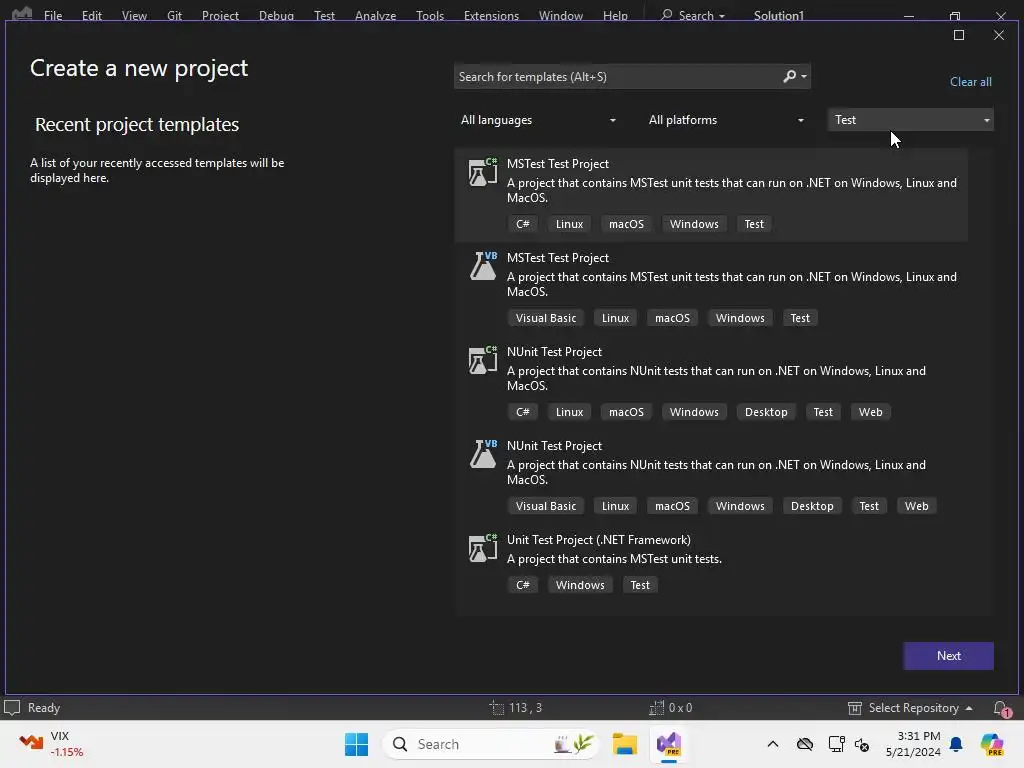Click the feedback icon beside Ready status
This screenshot has width=1024, height=768.
(x=12, y=708)
